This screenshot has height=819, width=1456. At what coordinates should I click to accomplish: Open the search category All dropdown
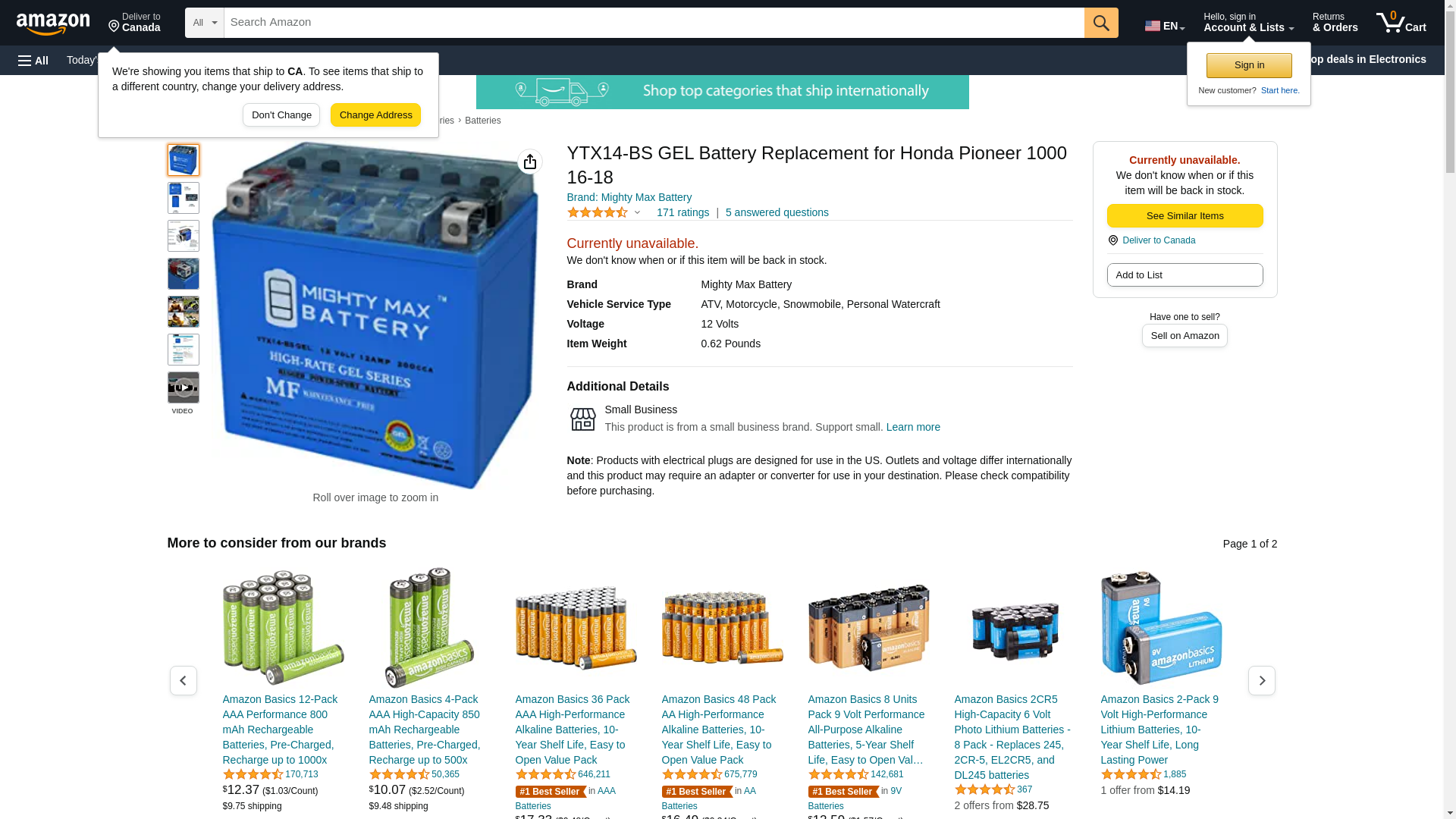point(205,23)
